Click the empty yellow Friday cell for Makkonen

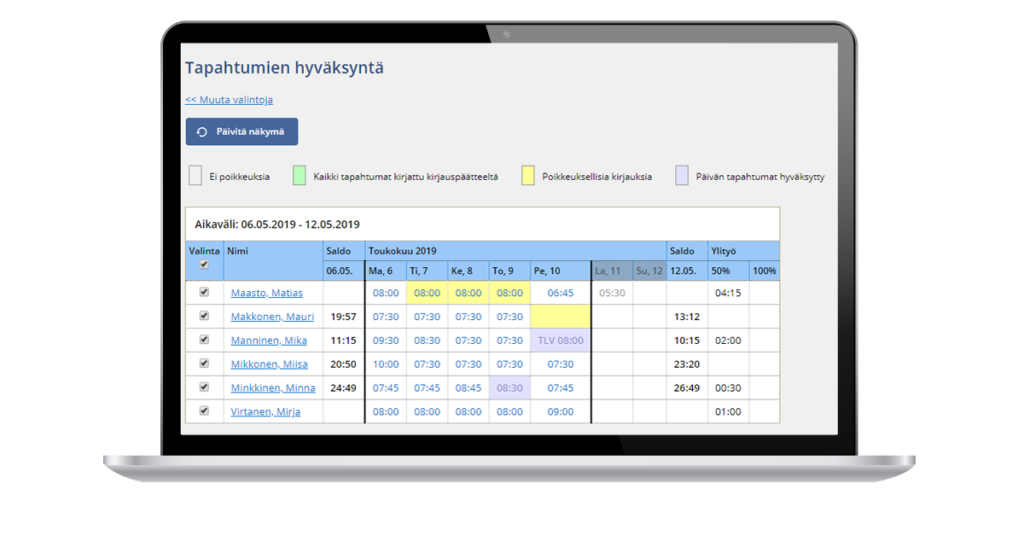[560, 316]
